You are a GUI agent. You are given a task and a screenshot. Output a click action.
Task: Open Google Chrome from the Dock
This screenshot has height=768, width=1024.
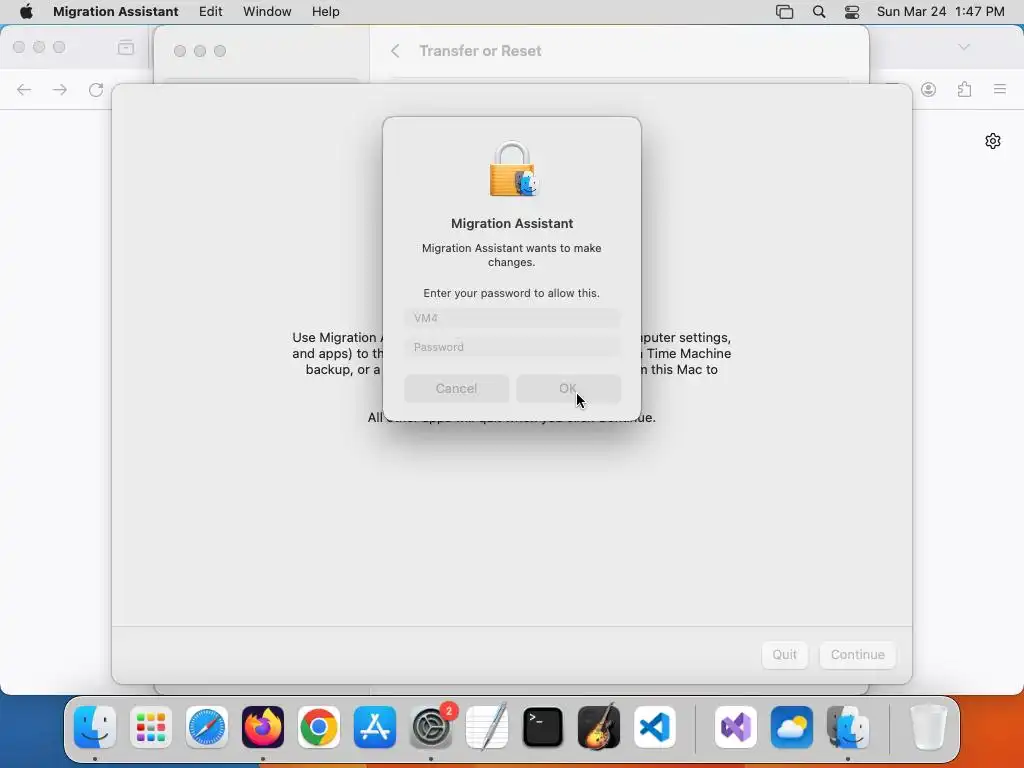(x=319, y=727)
